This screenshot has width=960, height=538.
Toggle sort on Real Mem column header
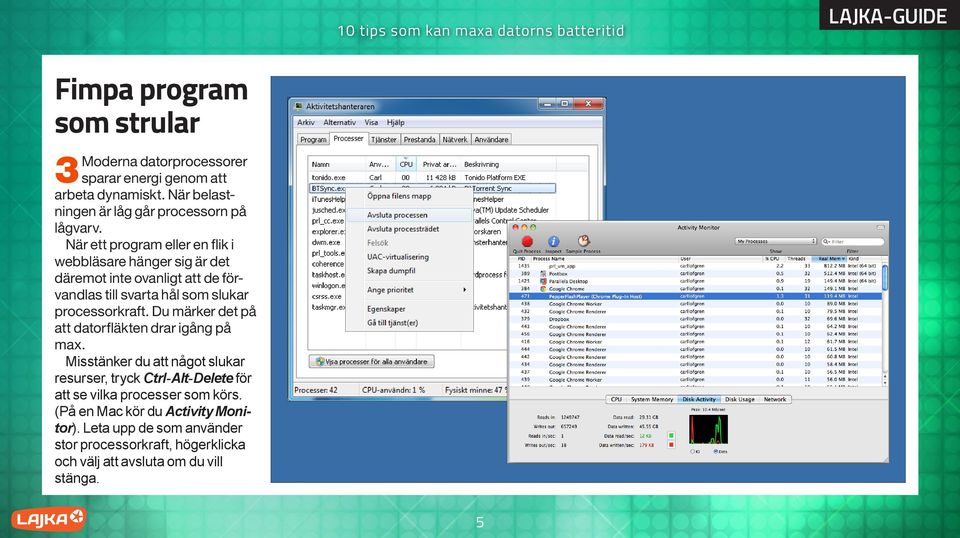[828, 259]
